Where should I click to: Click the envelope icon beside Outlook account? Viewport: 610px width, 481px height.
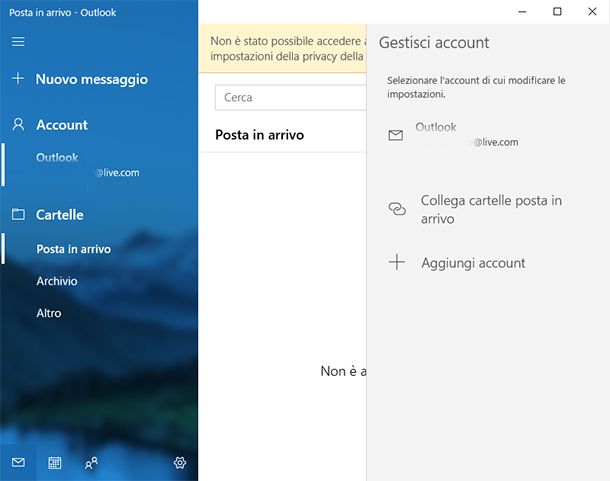pos(396,135)
